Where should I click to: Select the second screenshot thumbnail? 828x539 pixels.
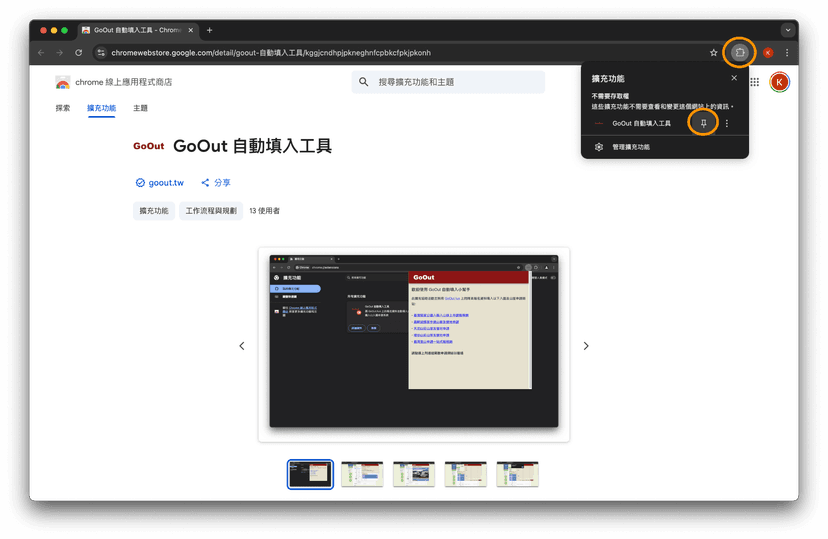click(362, 474)
